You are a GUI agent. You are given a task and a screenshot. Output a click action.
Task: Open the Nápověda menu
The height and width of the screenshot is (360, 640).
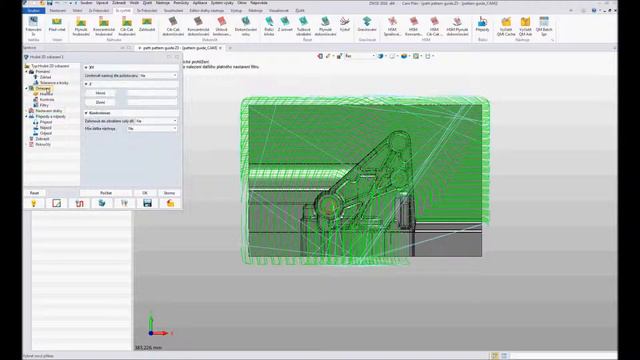click(259, 3)
